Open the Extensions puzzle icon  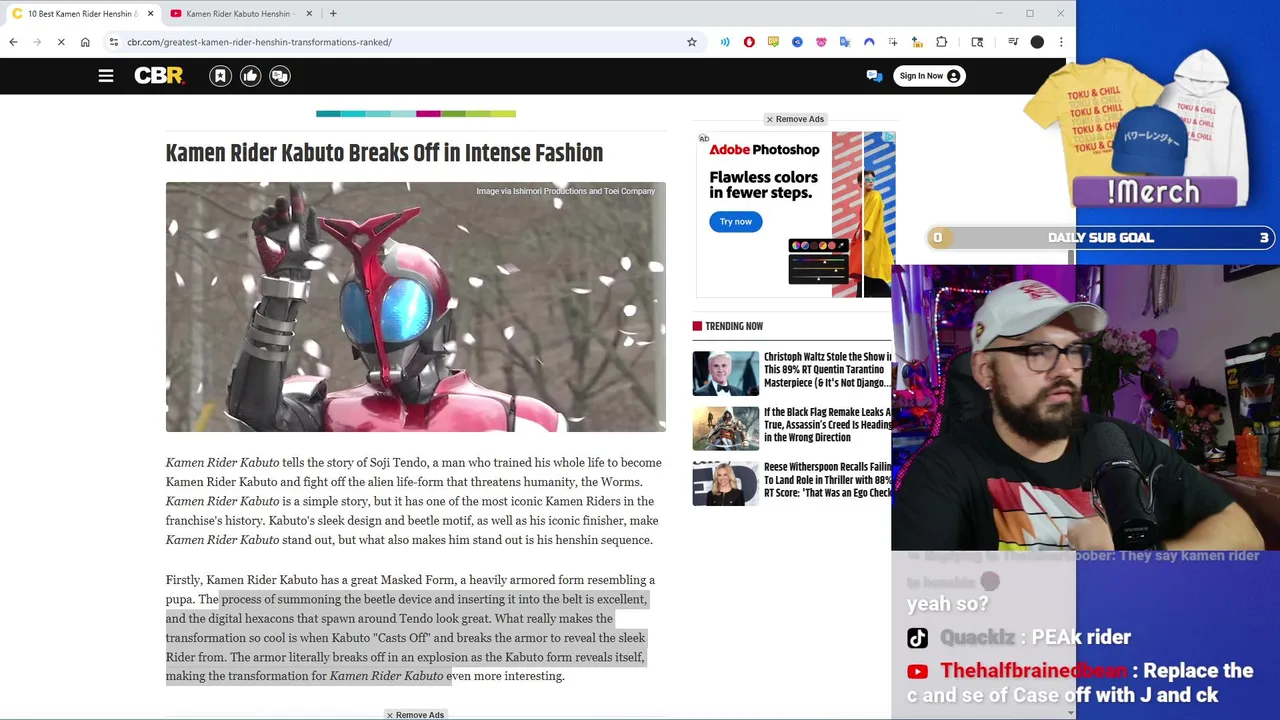tap(941, 42)
